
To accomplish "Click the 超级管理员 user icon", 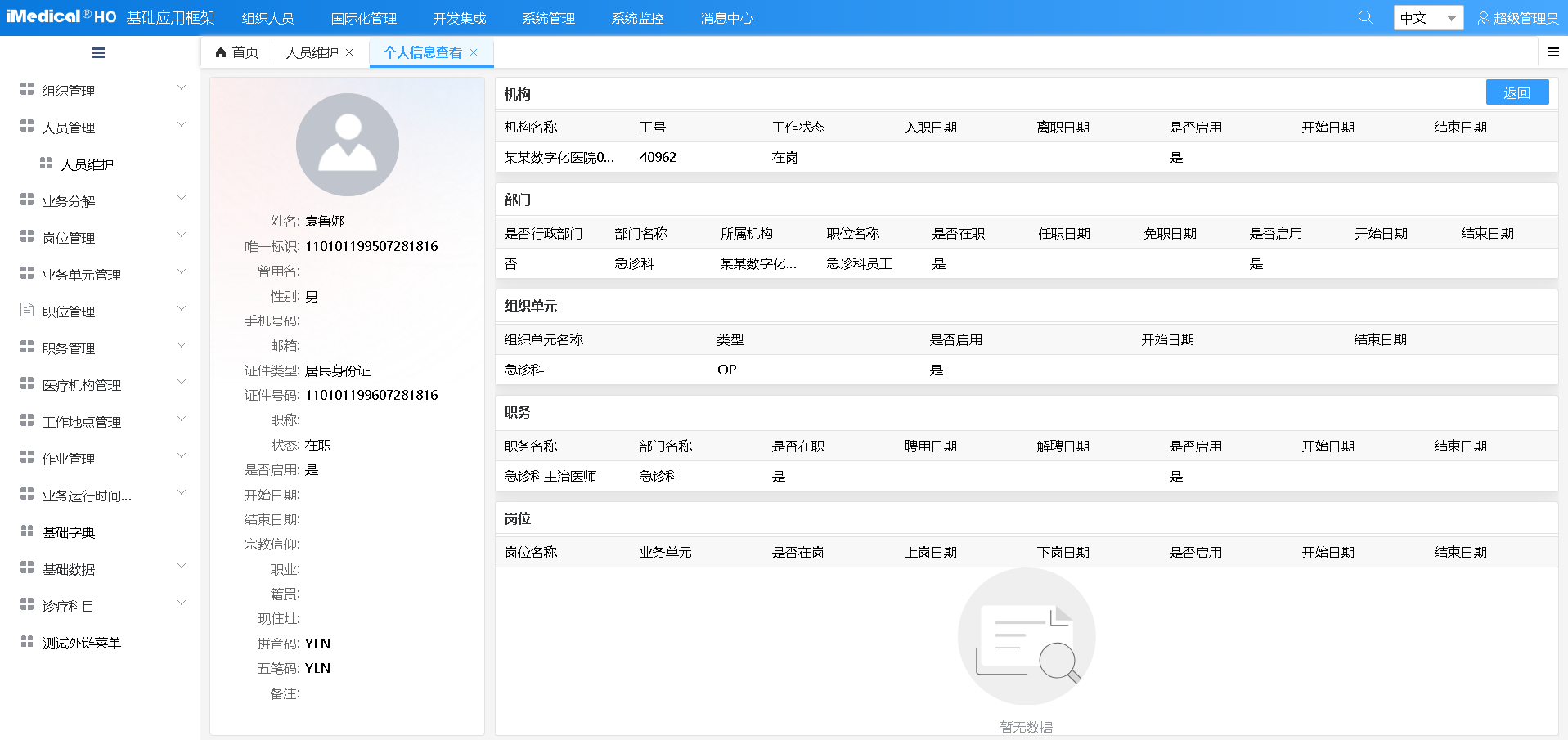I will [x=1483, y=18].
